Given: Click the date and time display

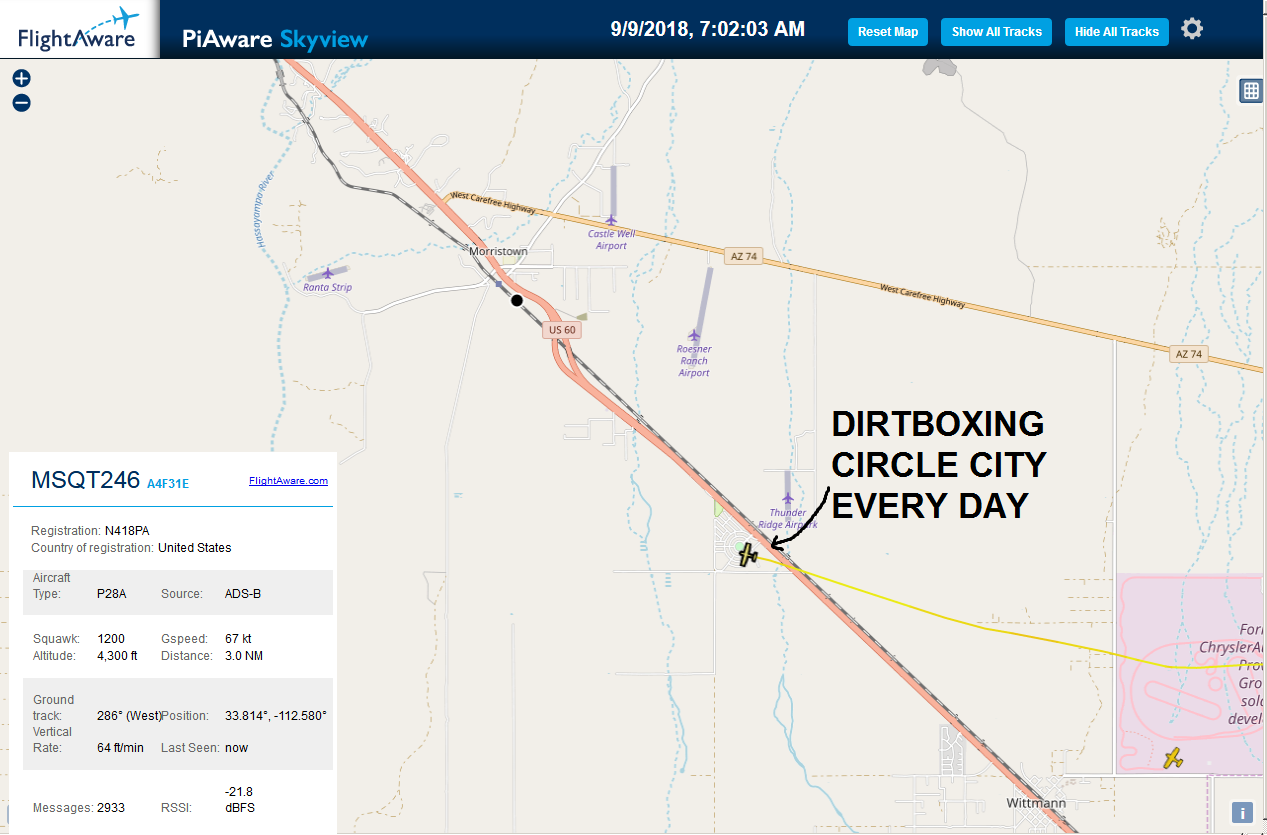Looking at the screenshot, I should click(x=708, y=29).
